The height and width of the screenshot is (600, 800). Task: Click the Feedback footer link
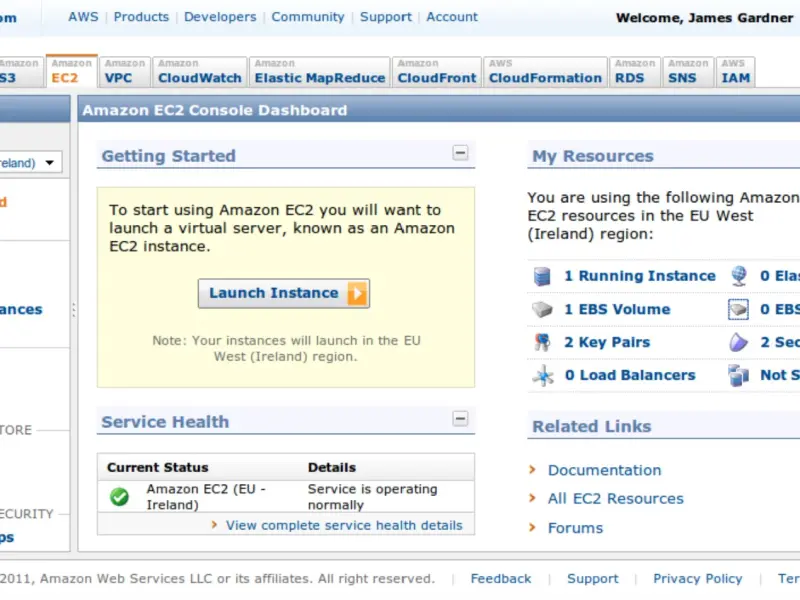click(501, 579)
